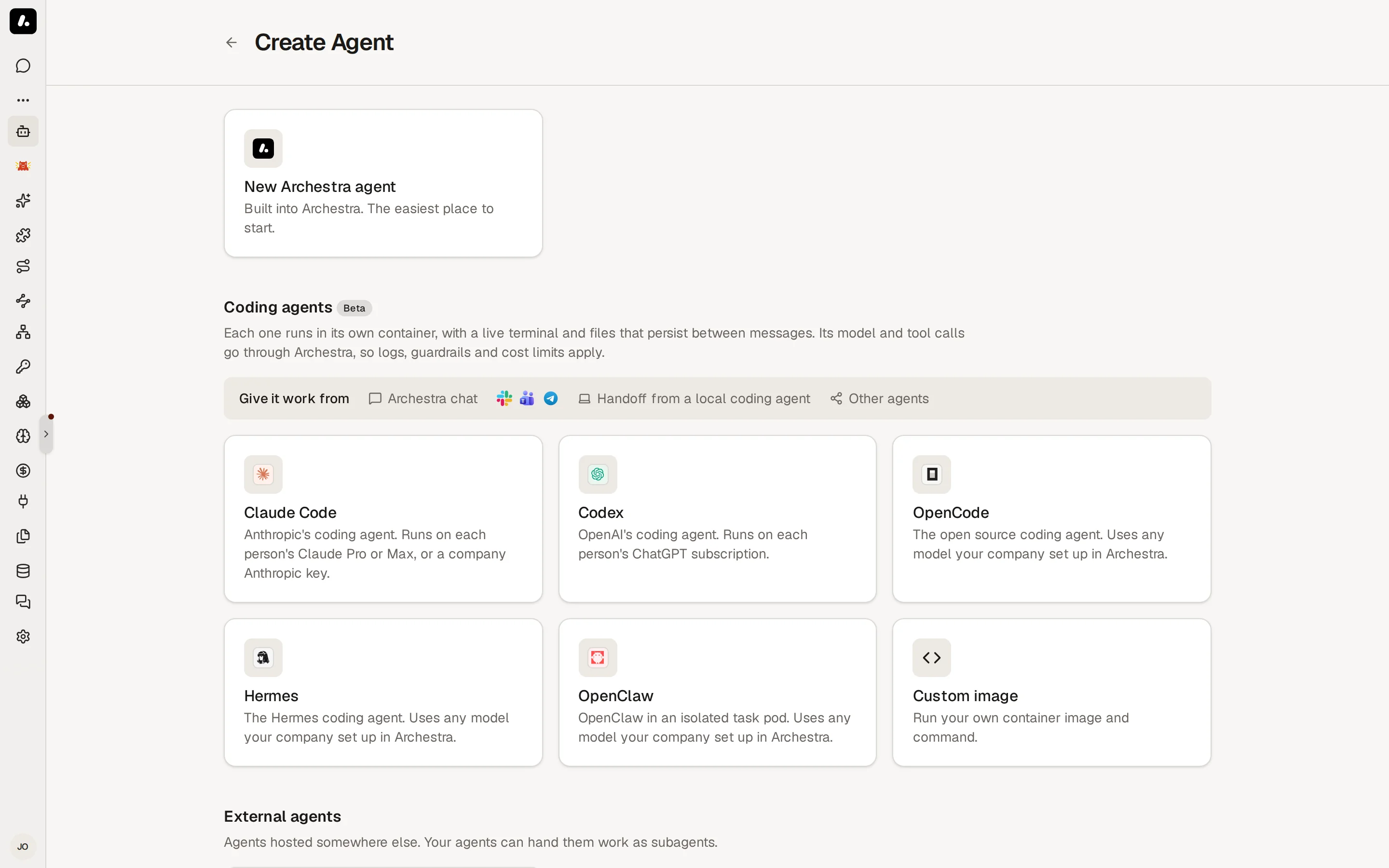Open the sparkles icon in sidebar

pyautogui.click(x=23, y=200)
